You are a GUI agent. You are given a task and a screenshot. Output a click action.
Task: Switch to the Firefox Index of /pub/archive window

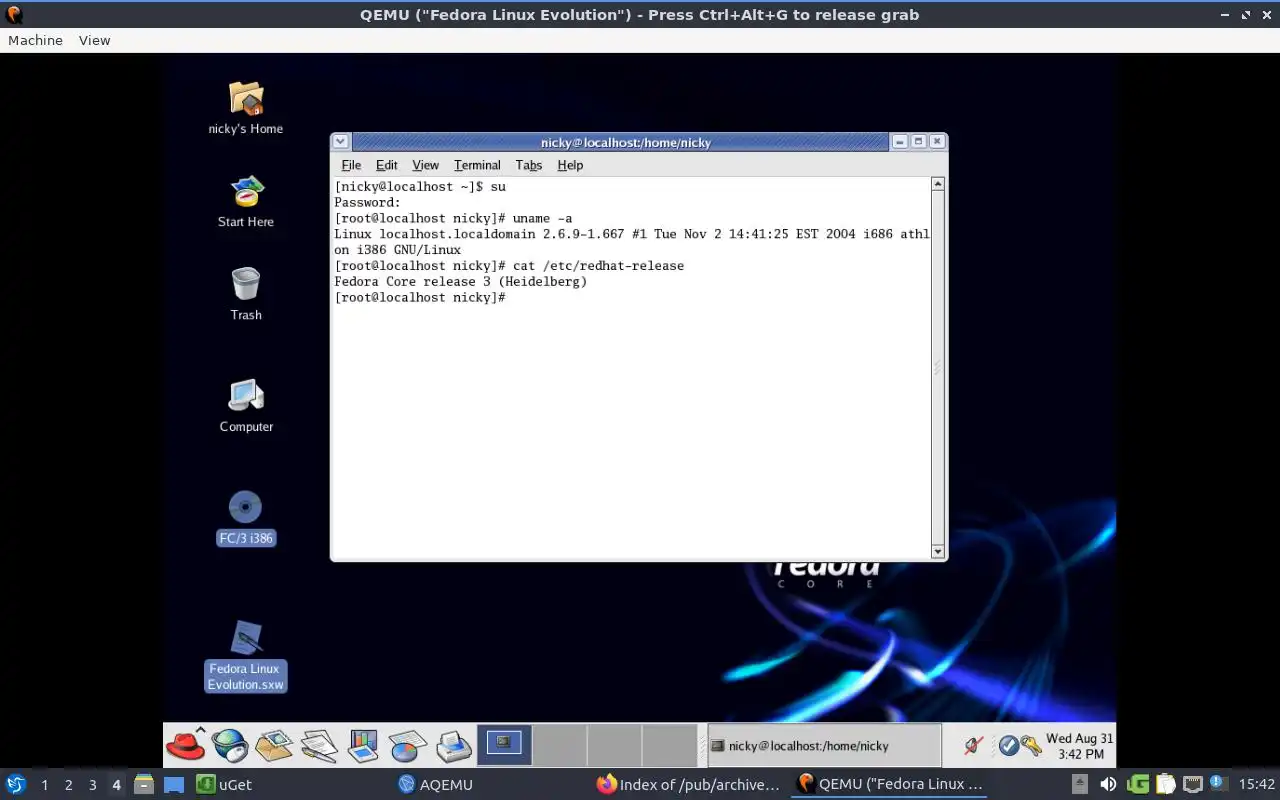pos(688,784)
